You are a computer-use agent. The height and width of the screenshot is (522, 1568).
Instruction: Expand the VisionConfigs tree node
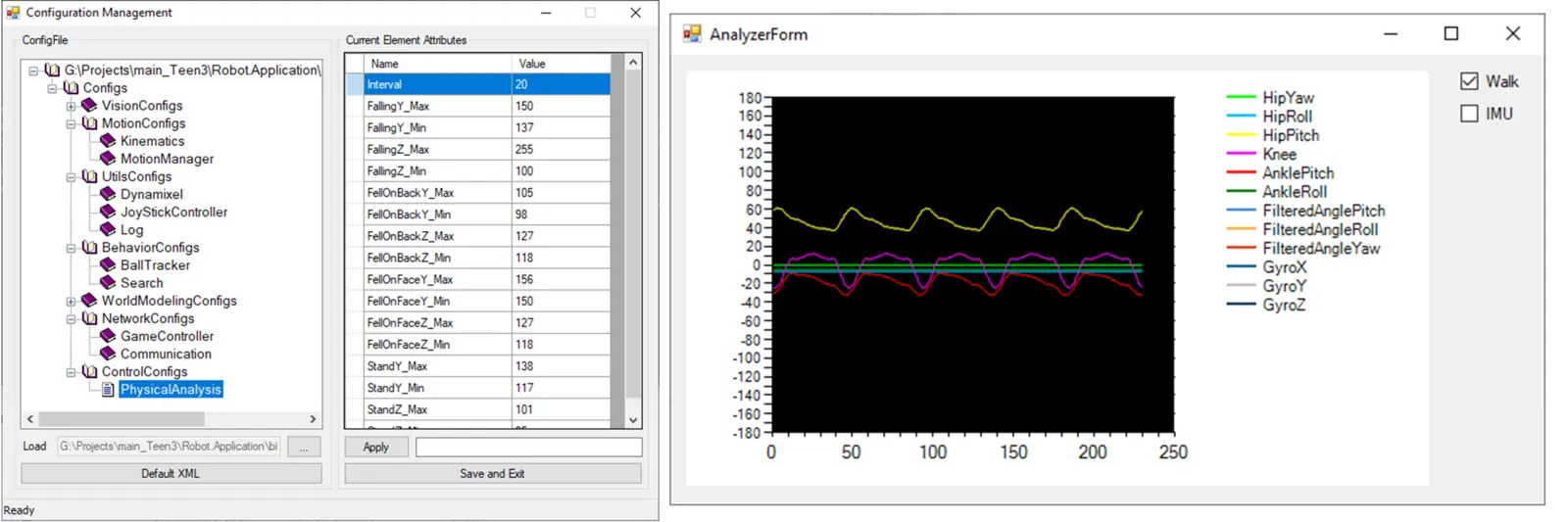coord(71,106)
